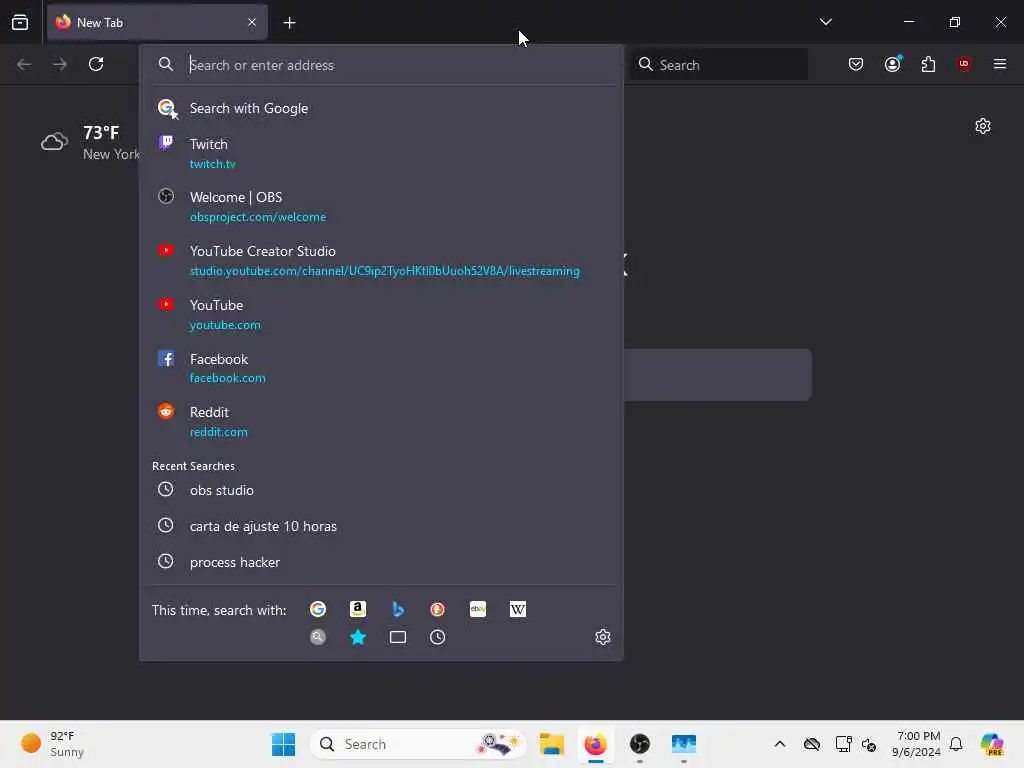The height and width of the screenshot is (768, 1024).
Task: Select the Reddit suggestion
Action: pos(381,422)
